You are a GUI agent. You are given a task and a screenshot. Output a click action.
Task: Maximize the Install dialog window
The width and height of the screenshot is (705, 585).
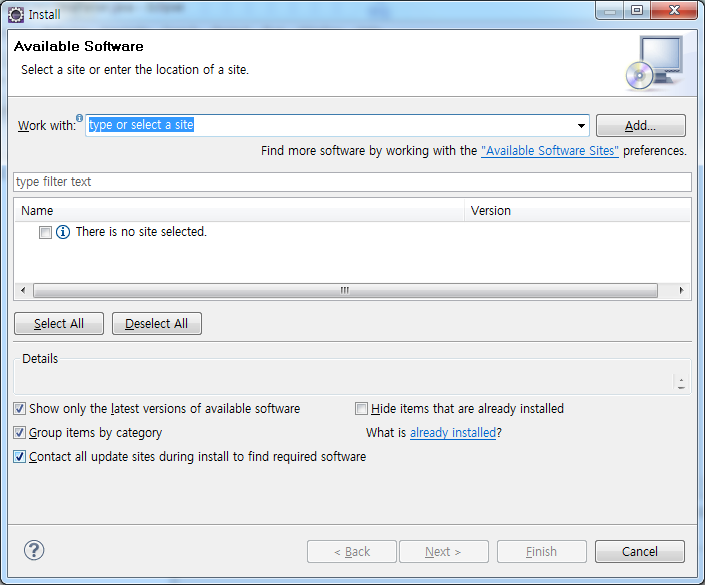pos(637,10)
